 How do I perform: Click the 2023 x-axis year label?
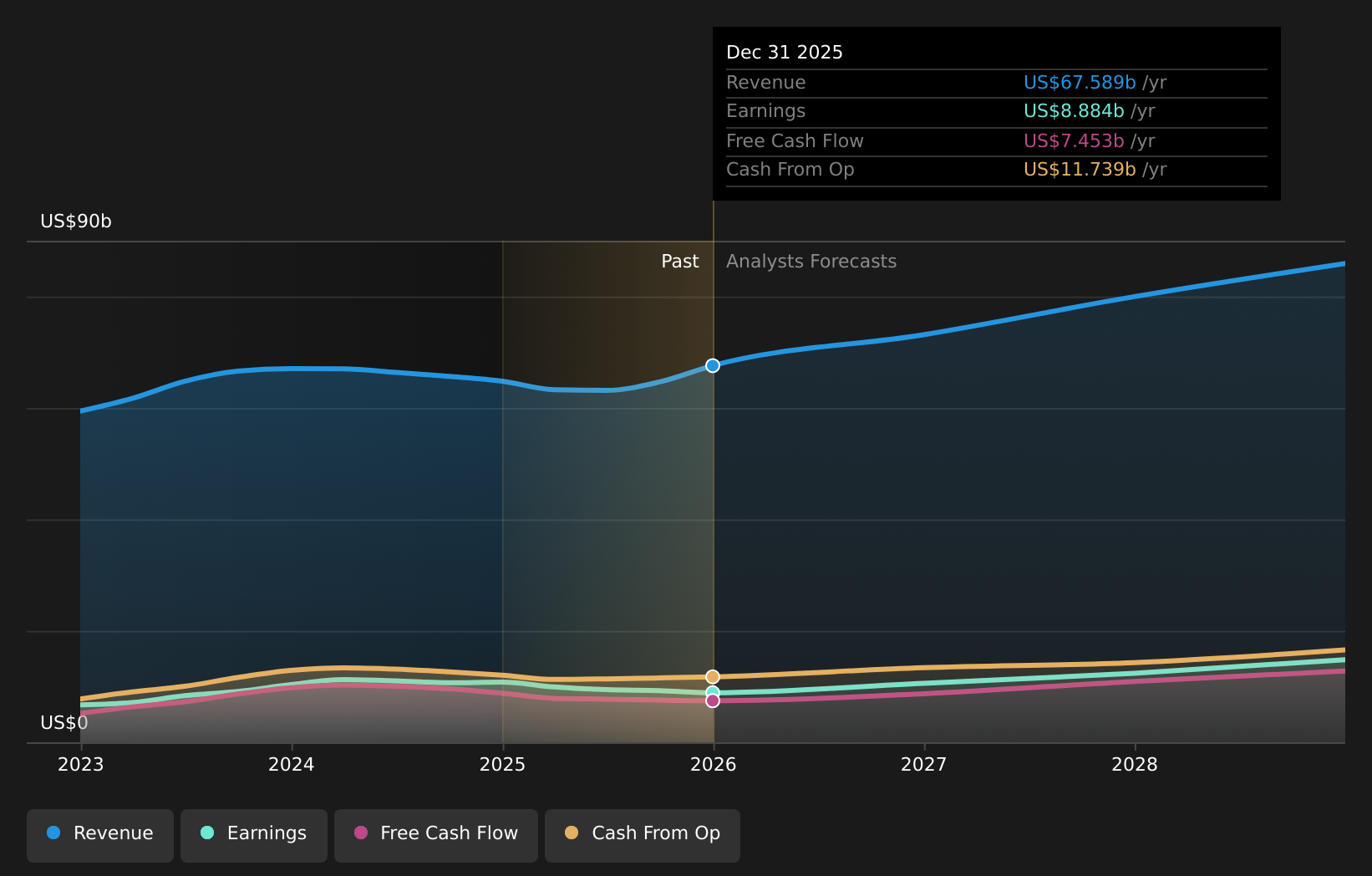(x=80, y=765)
